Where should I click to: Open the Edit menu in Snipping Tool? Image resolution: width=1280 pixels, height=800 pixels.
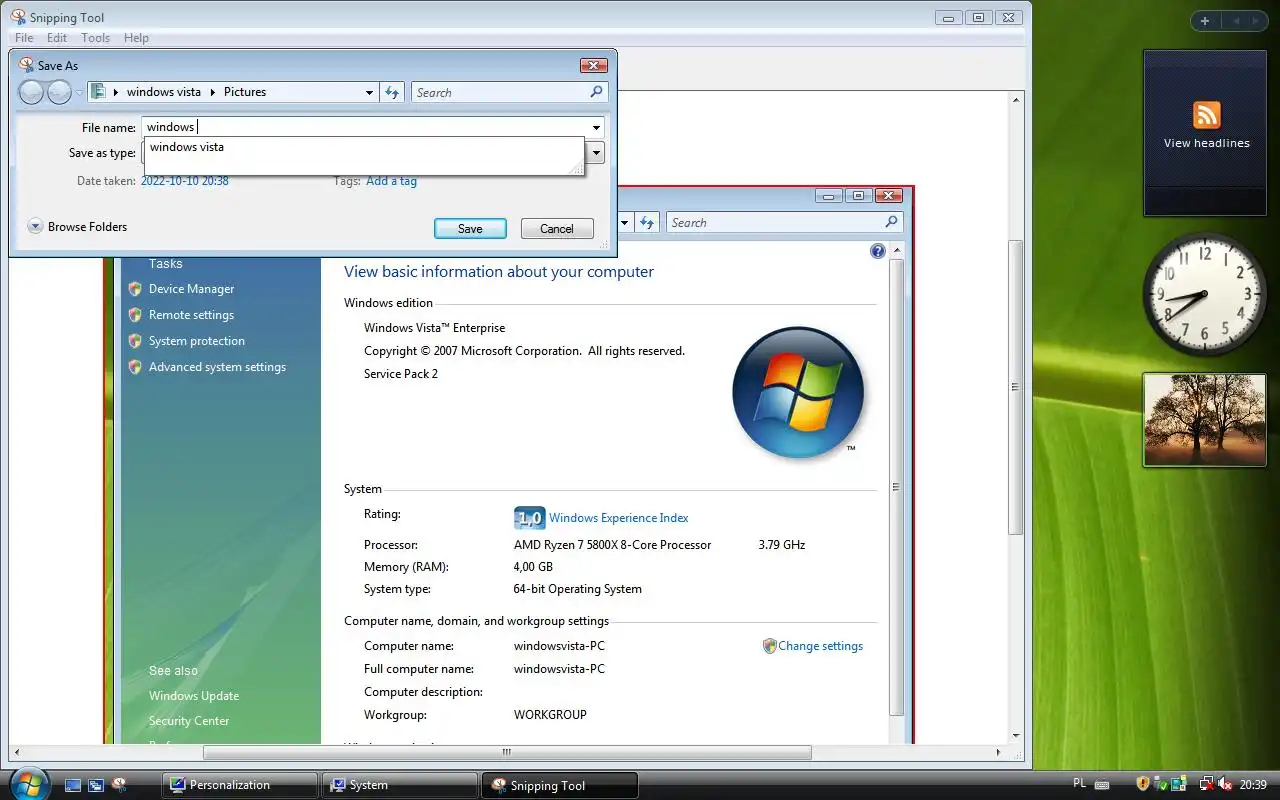tap(57, 38)
